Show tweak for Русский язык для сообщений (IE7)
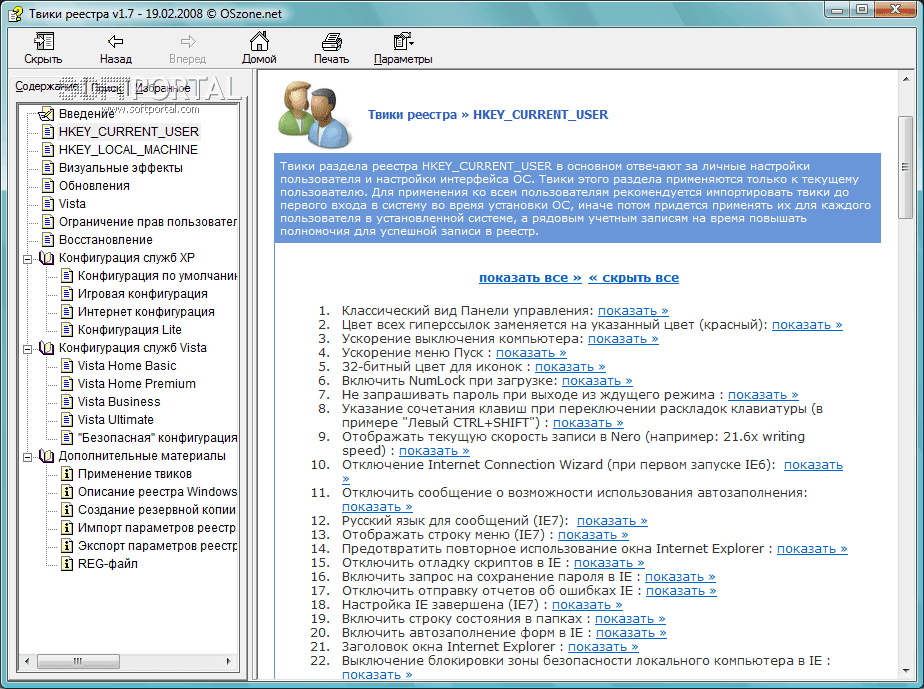 [612, 521]
